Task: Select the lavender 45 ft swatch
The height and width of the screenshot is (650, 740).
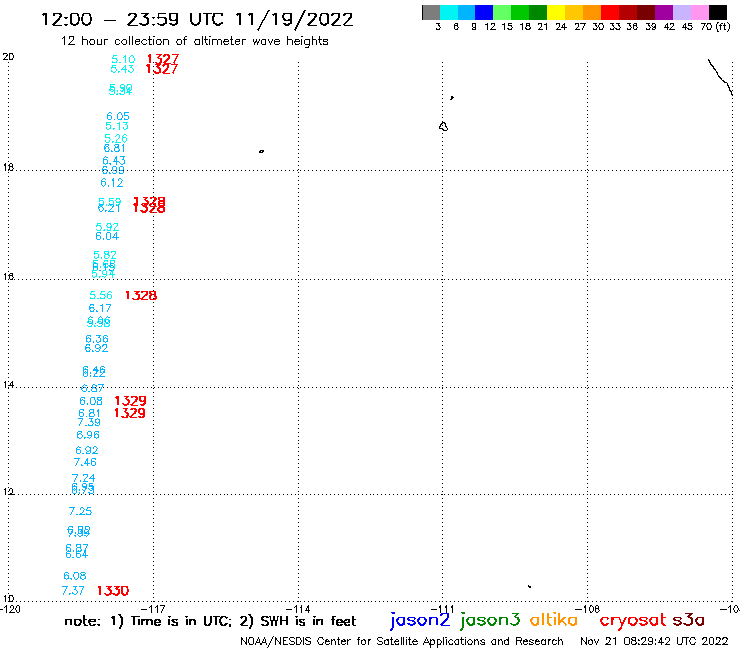Action: [681, 12]
